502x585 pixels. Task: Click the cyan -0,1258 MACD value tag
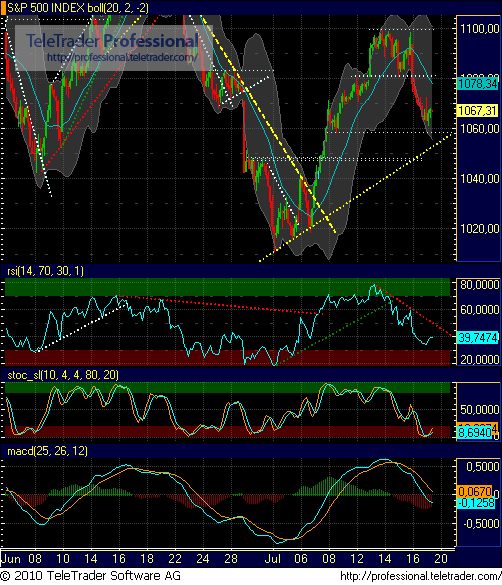tap(476, 503)
